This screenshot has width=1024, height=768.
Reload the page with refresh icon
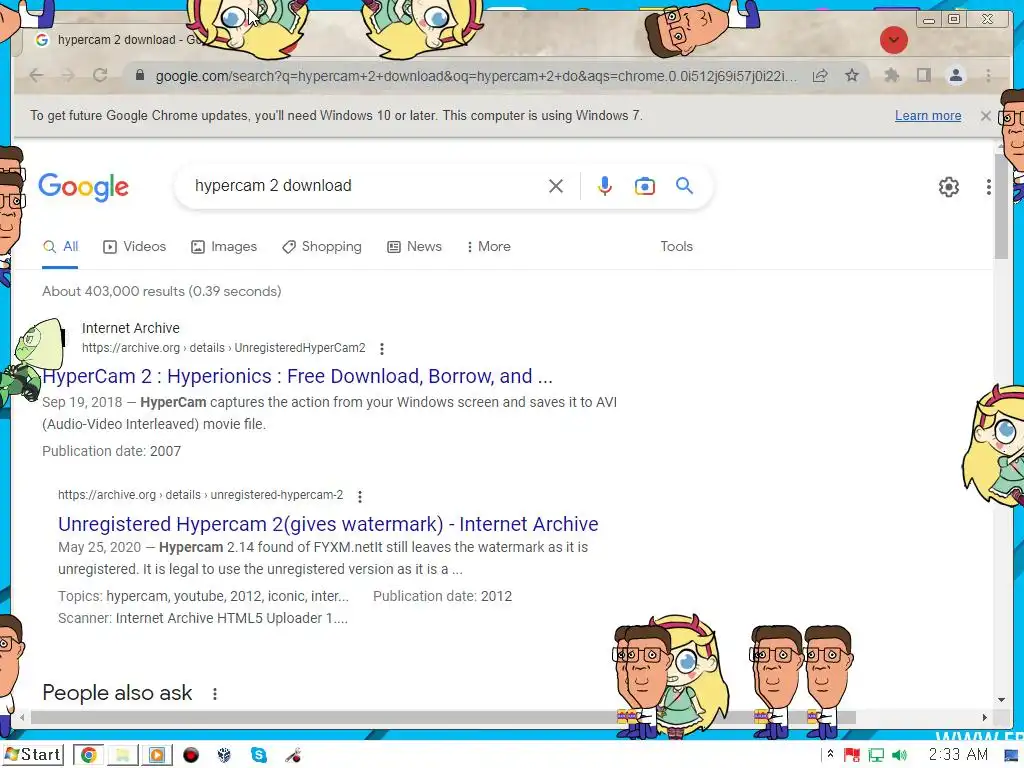click(100, 76)
